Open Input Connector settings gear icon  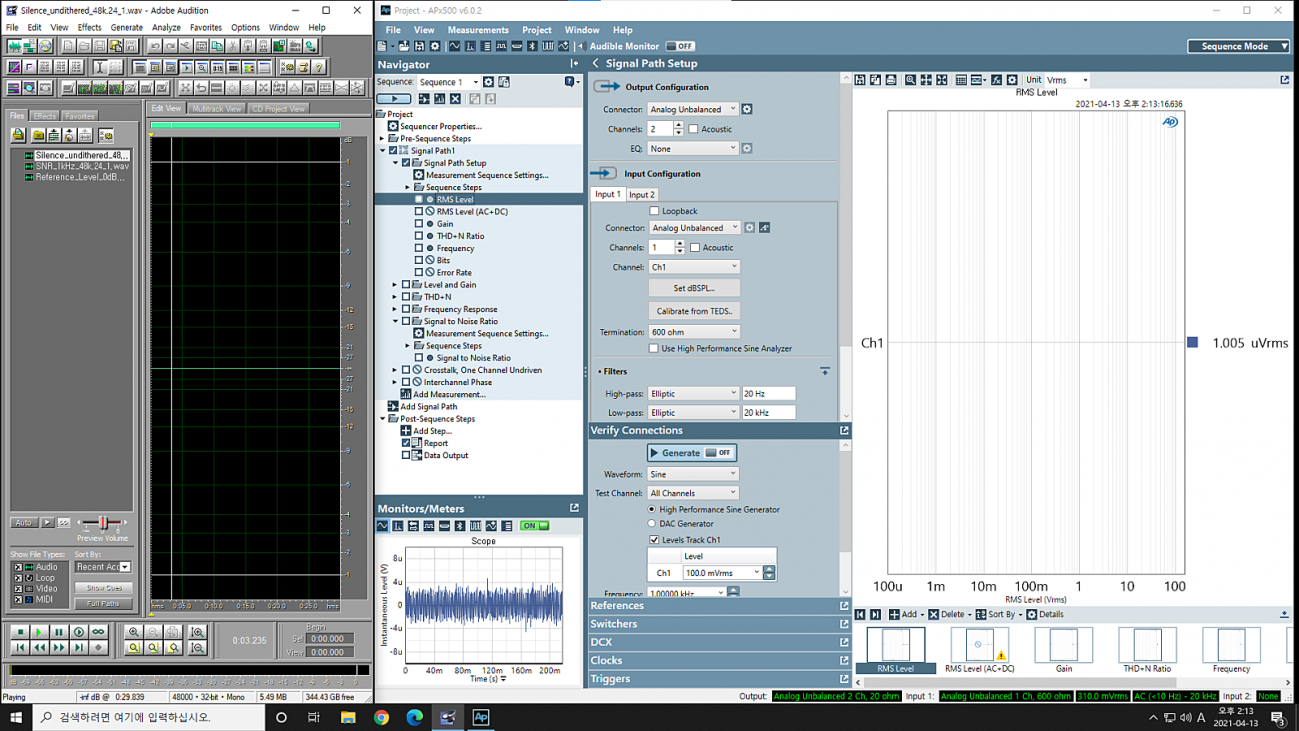tap(749, 227)
